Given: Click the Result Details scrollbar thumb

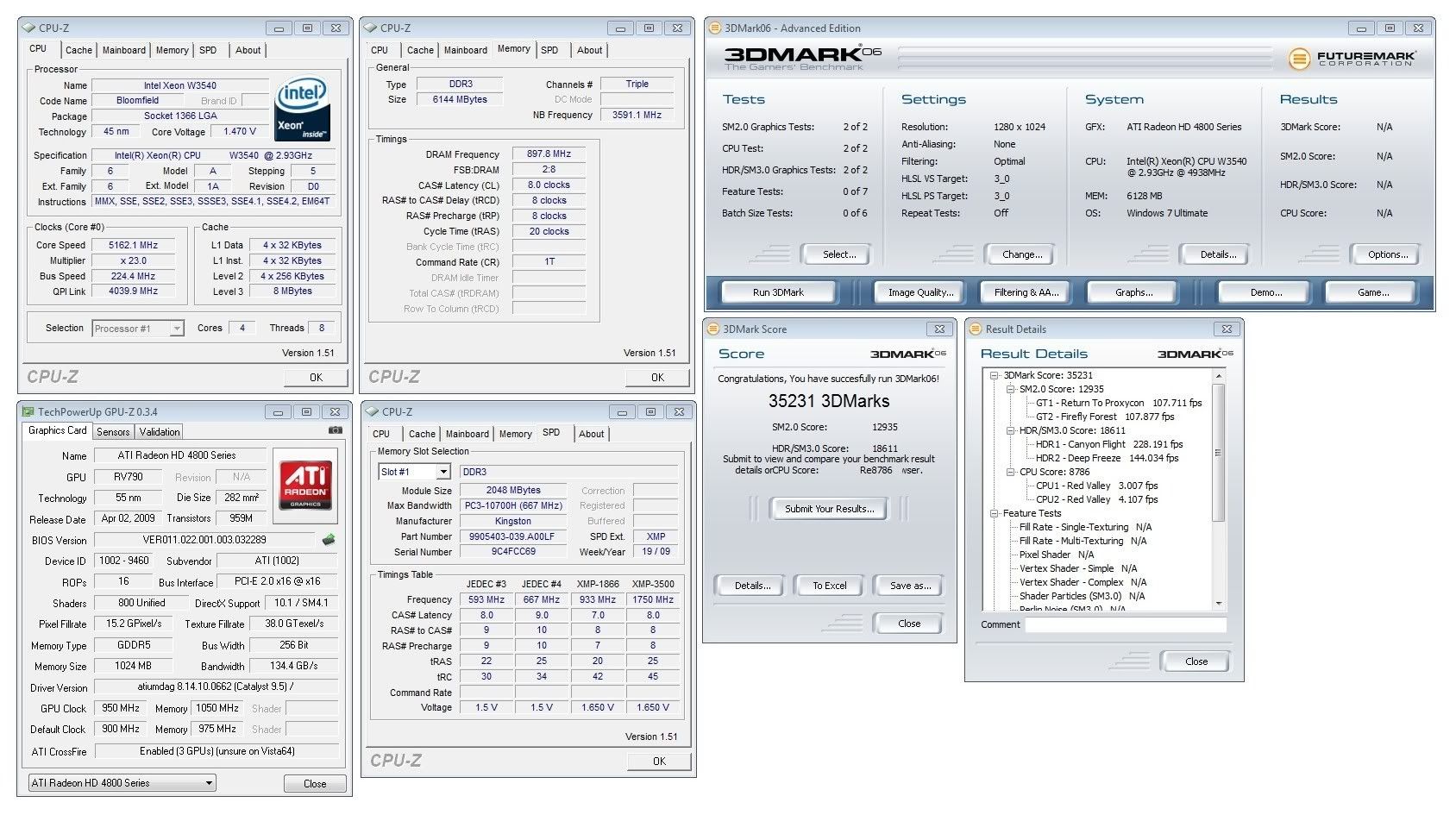Looking at the screenshot, I should (1219, 453).
